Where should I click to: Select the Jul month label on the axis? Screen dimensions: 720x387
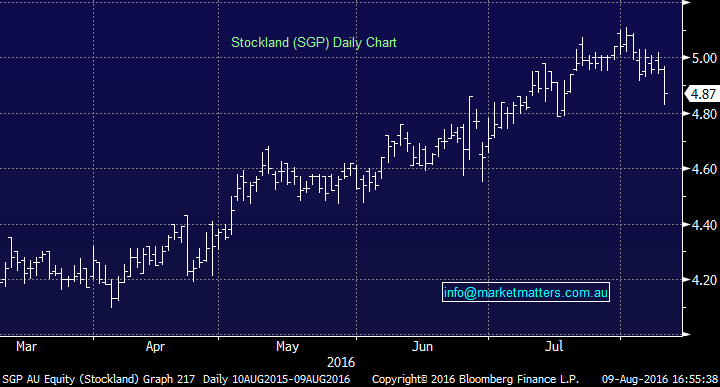coord(554,346)
